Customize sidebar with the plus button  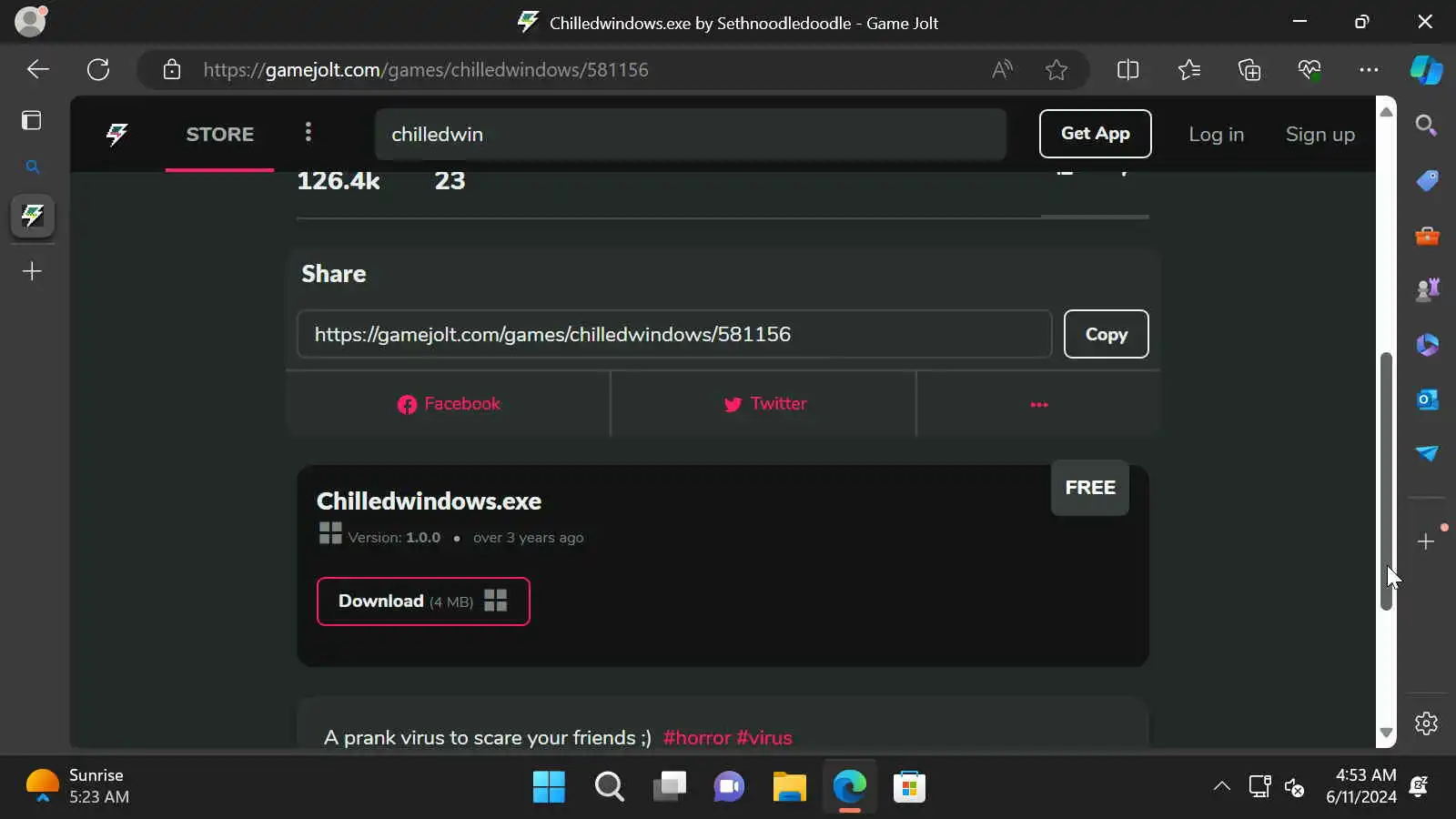coord(1426,541)
